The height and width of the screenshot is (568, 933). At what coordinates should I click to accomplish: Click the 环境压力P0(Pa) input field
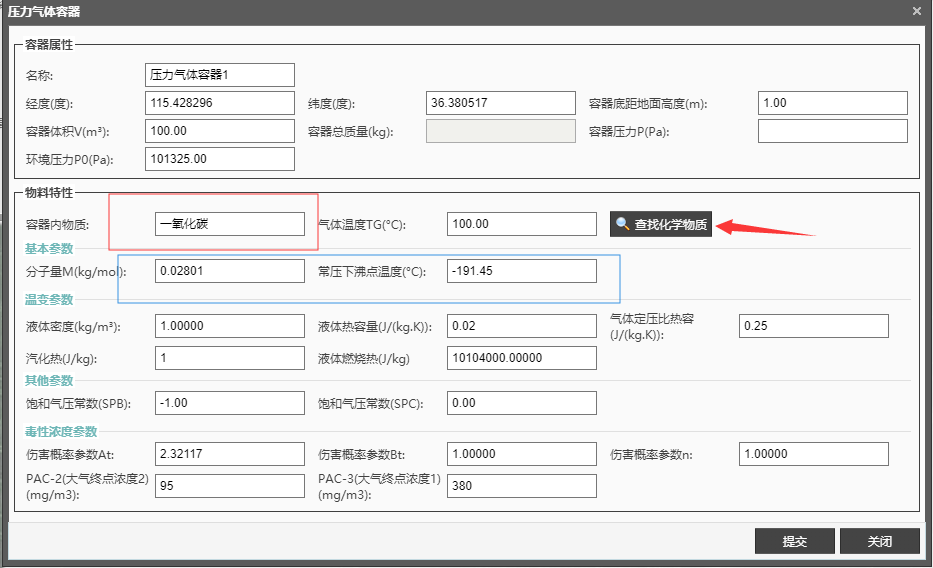[x=220, y=159]
